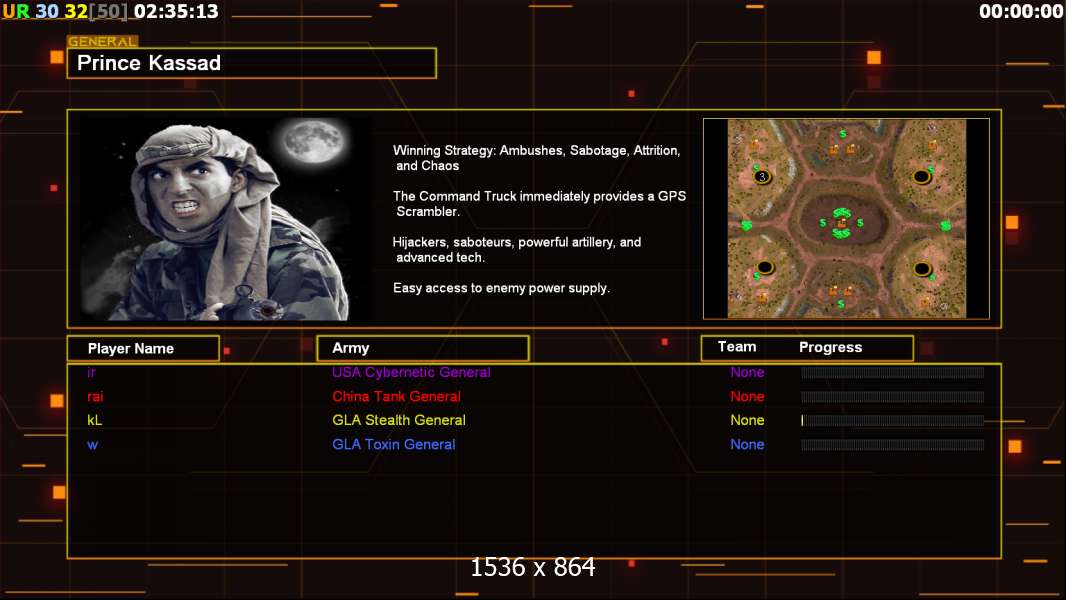Click GLA Toxin General army entry
Viewport: 1066px width, 600px height.
point(394,444)
